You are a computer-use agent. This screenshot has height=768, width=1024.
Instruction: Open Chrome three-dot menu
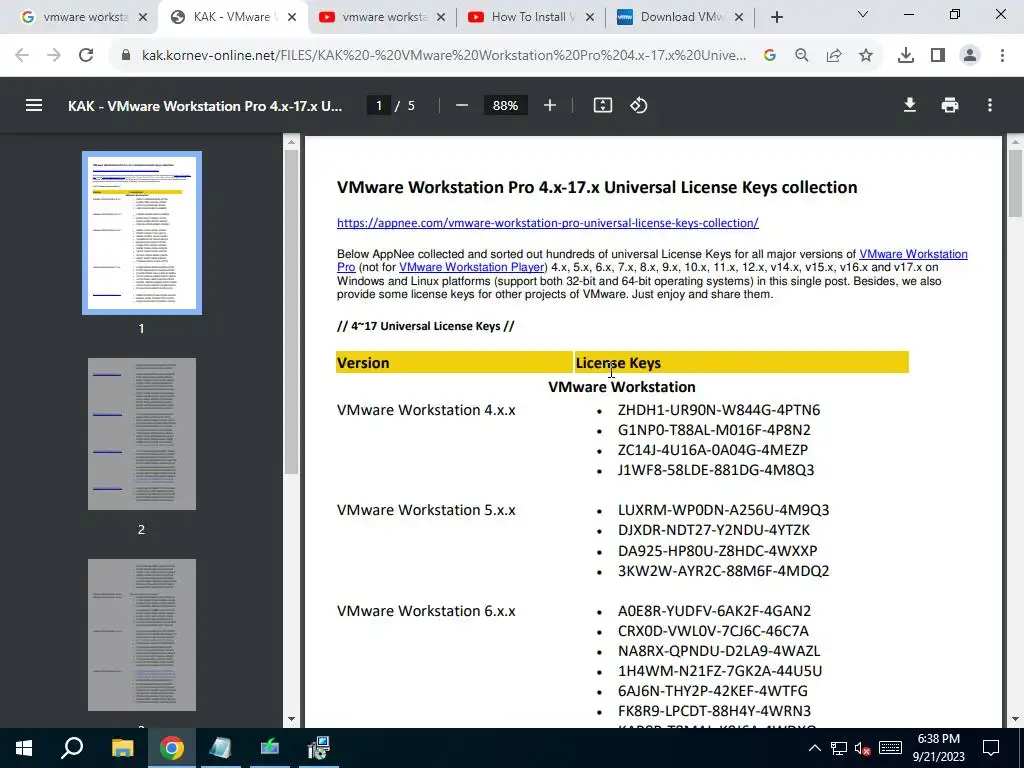coord(1002,56)
